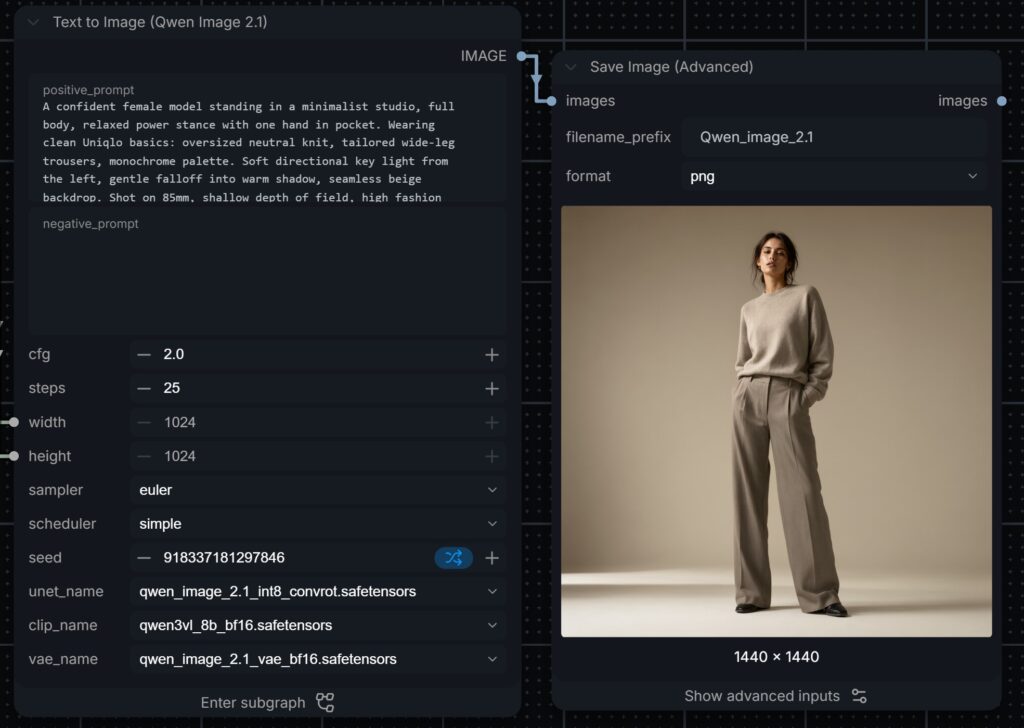Click into the negative_prompt text area

266,273
